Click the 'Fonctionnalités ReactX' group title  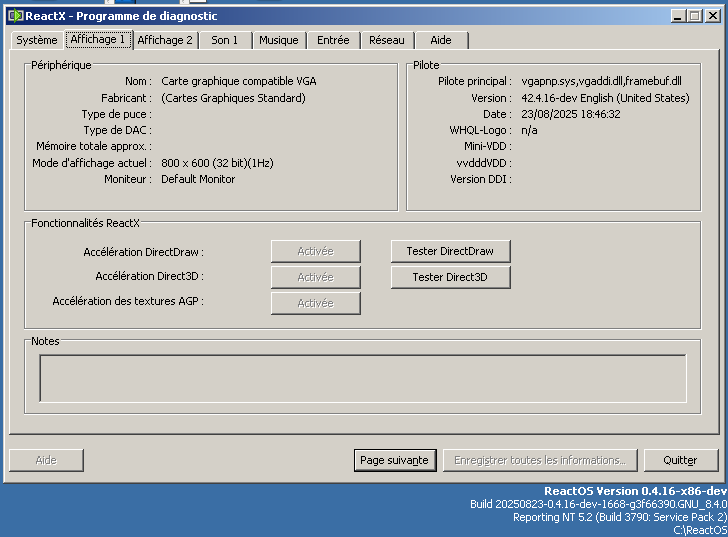pos(85,223)
